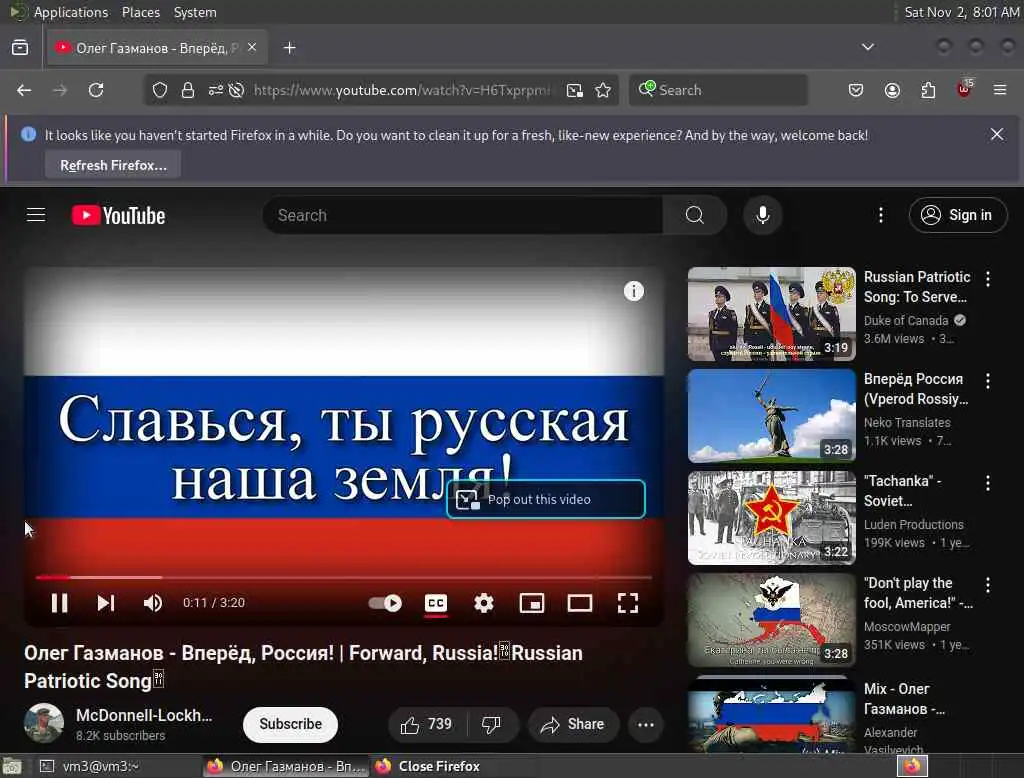Subscribe to McDonnell-Lockh... channel
This screenshot has width=1024, height=778.
click(291, 724)
